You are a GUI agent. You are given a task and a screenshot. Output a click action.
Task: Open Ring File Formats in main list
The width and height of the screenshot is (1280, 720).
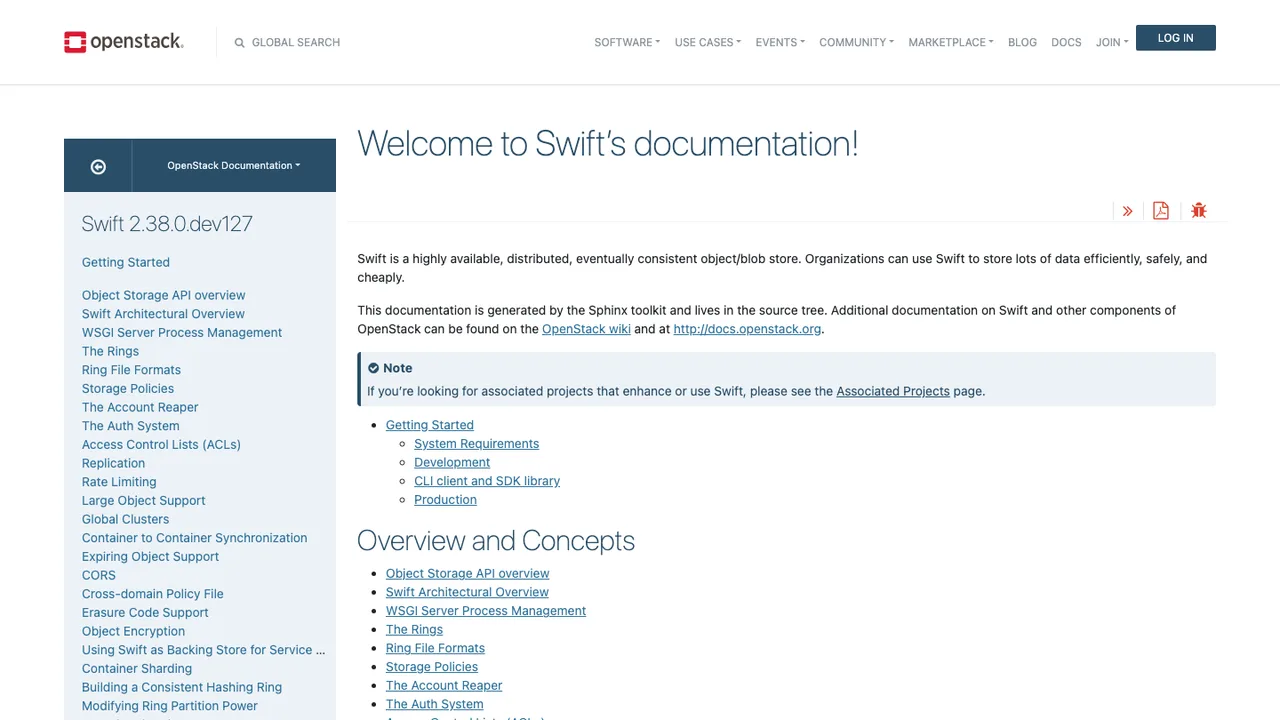(435, 648)
